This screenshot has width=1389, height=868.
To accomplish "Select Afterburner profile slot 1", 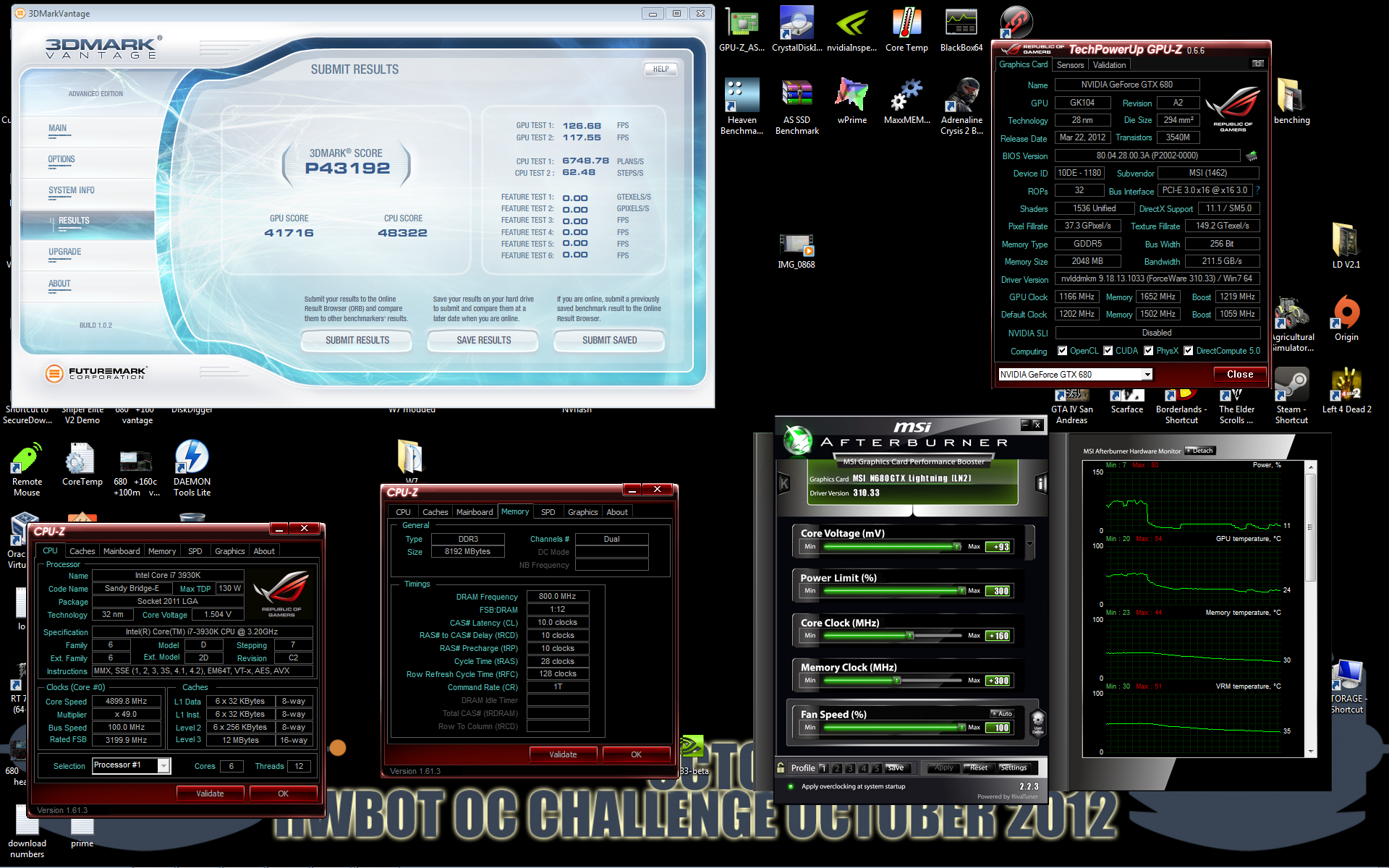I will tap(823, 768).
